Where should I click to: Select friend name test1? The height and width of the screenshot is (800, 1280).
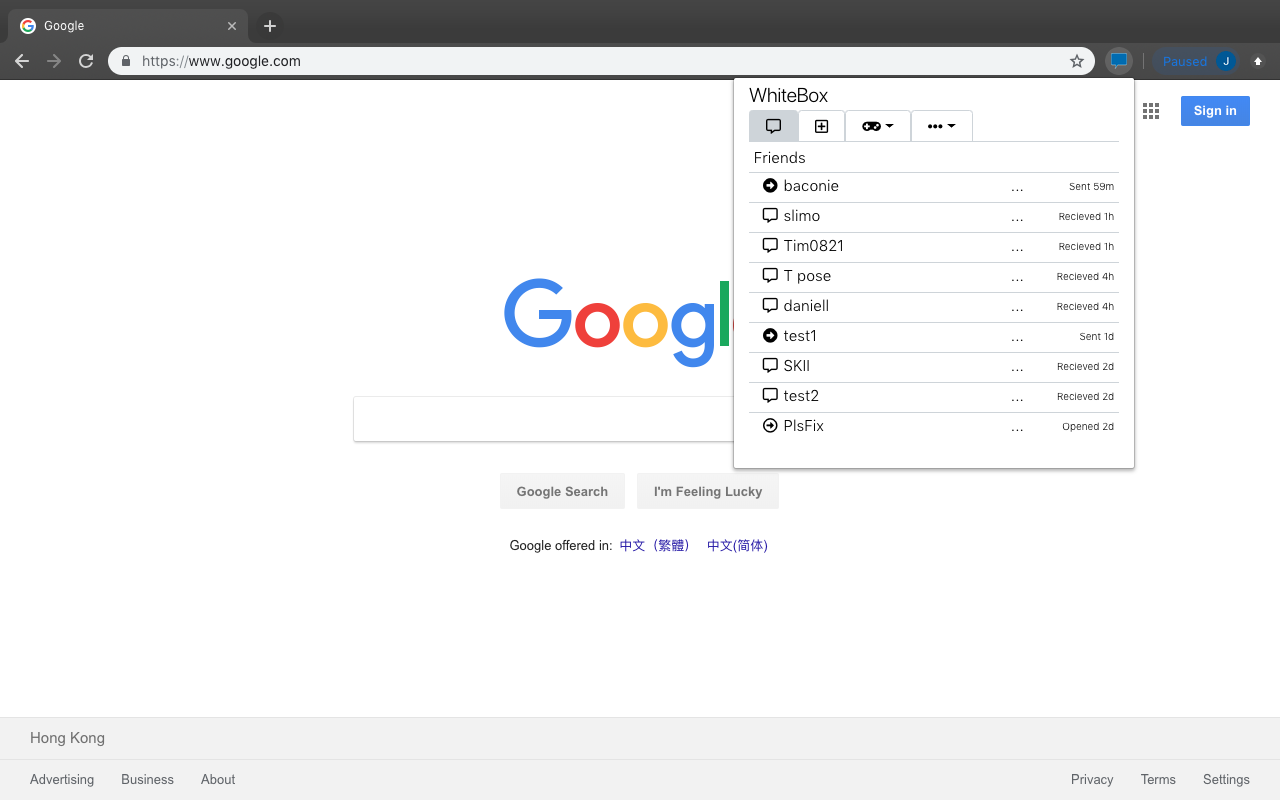coord(800,336)
